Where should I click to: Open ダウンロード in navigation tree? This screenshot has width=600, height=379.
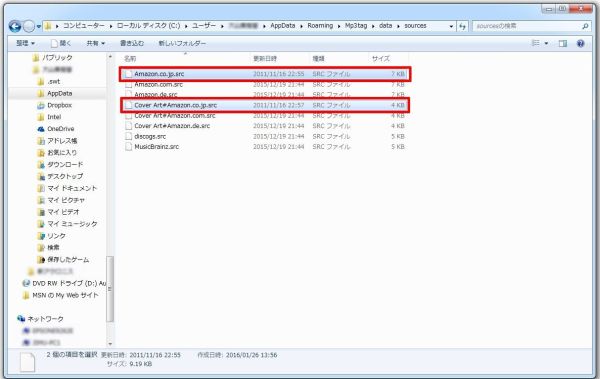65,165
